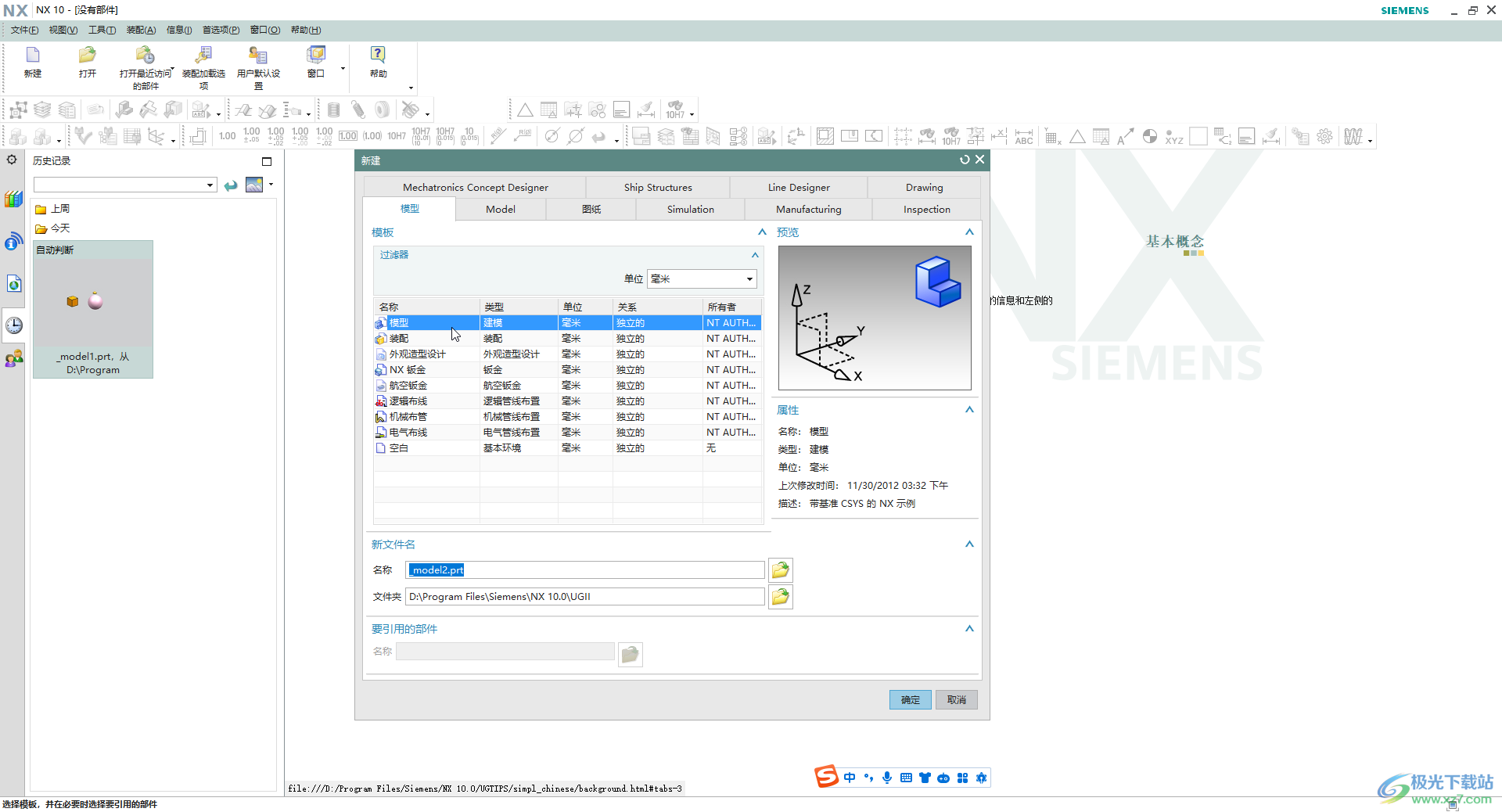This screenshot has width=1502, height=812.
Task: Switch to the Simulation tab
Action: click(691, 210)
